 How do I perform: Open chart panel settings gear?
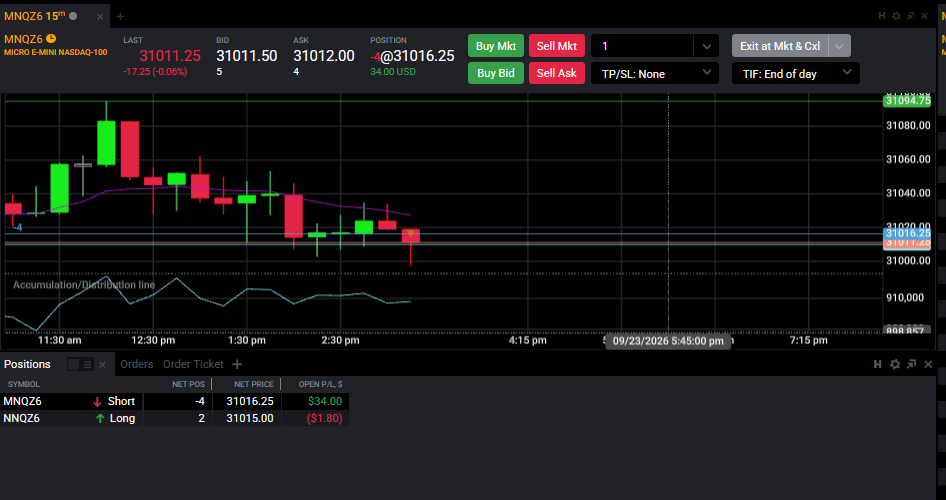click(896, 16)
